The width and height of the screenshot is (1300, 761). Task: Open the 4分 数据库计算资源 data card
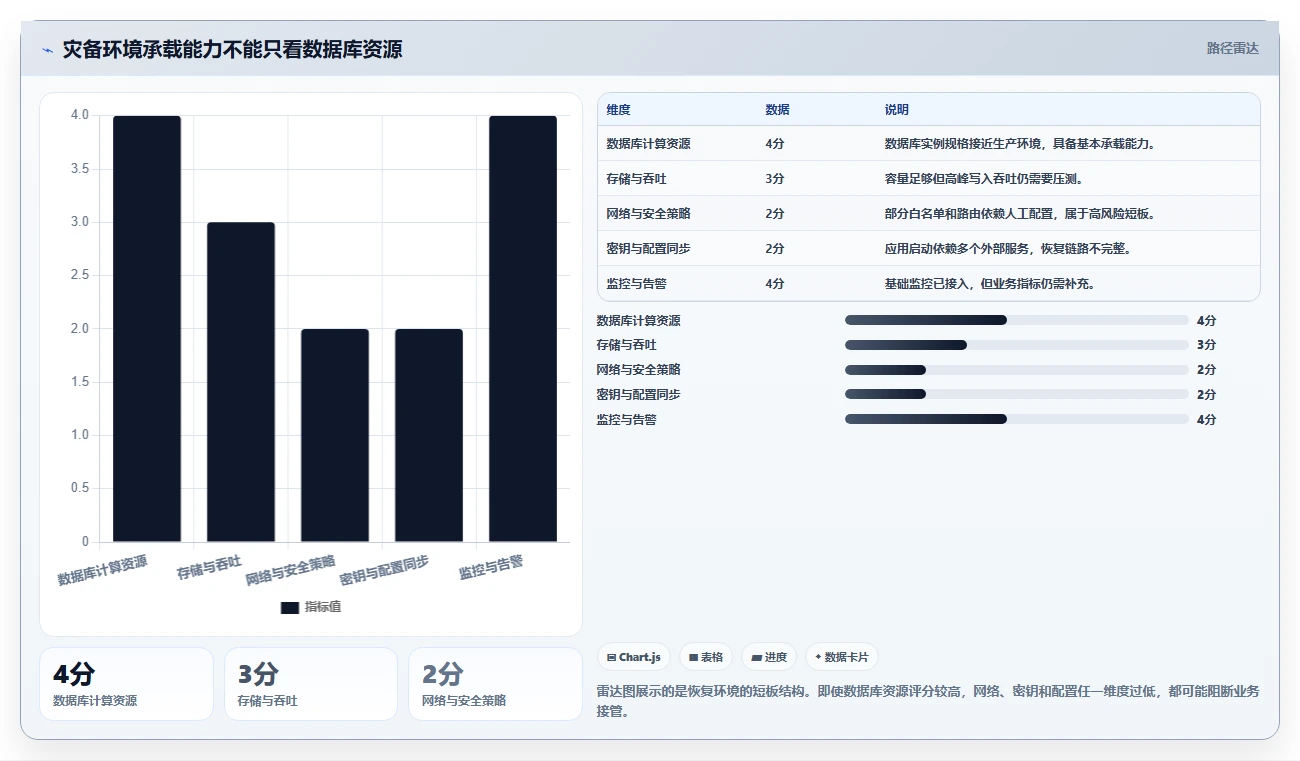[126, 684]
